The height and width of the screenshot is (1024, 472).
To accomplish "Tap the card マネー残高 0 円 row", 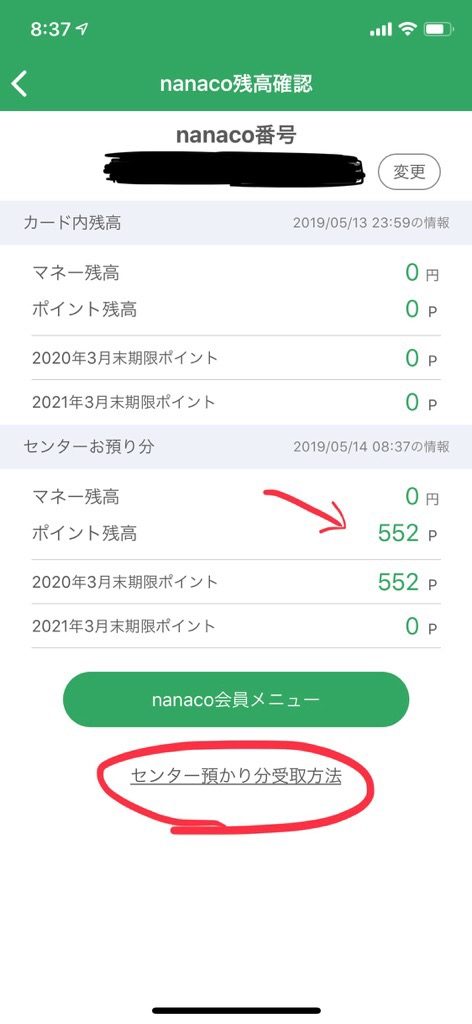I will (x=236, y=272).
